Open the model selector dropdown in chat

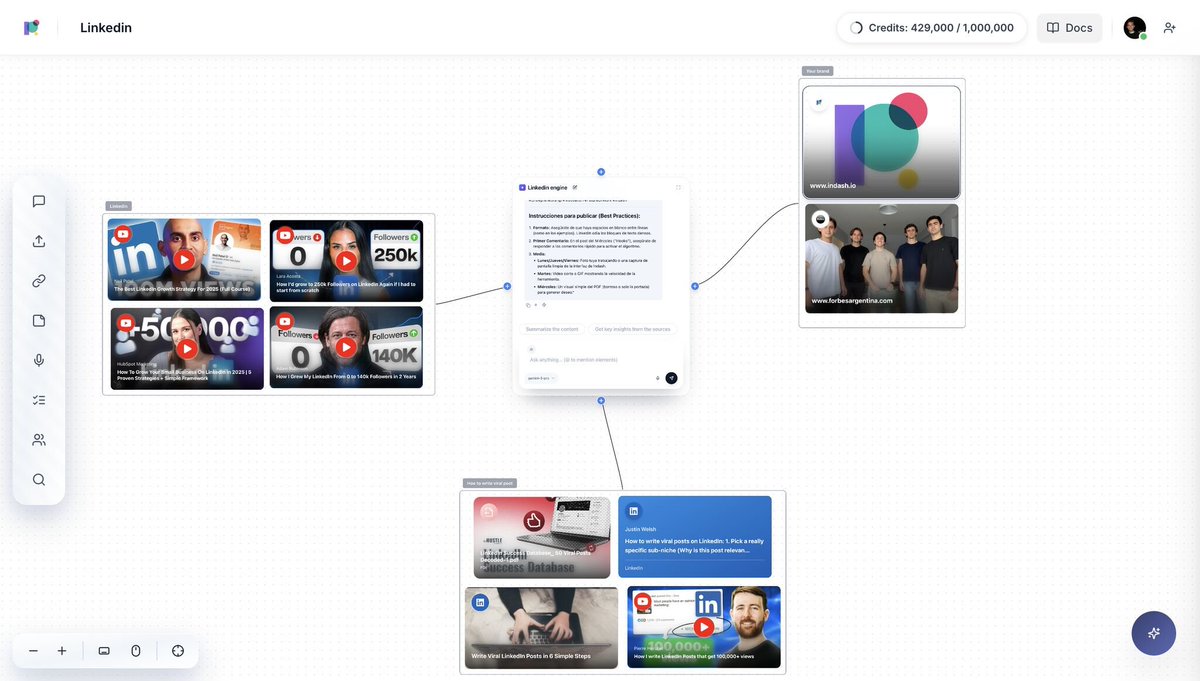[x=541, y=378]
